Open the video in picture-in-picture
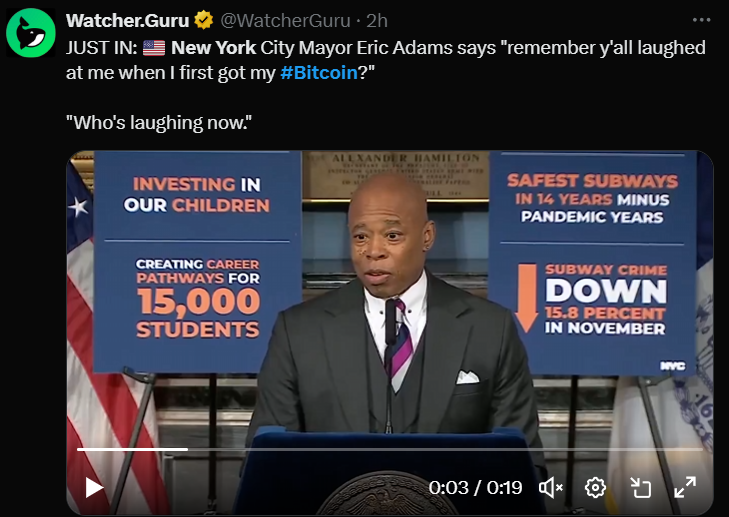This screenshot has height=517, width=729. [640, 488]
